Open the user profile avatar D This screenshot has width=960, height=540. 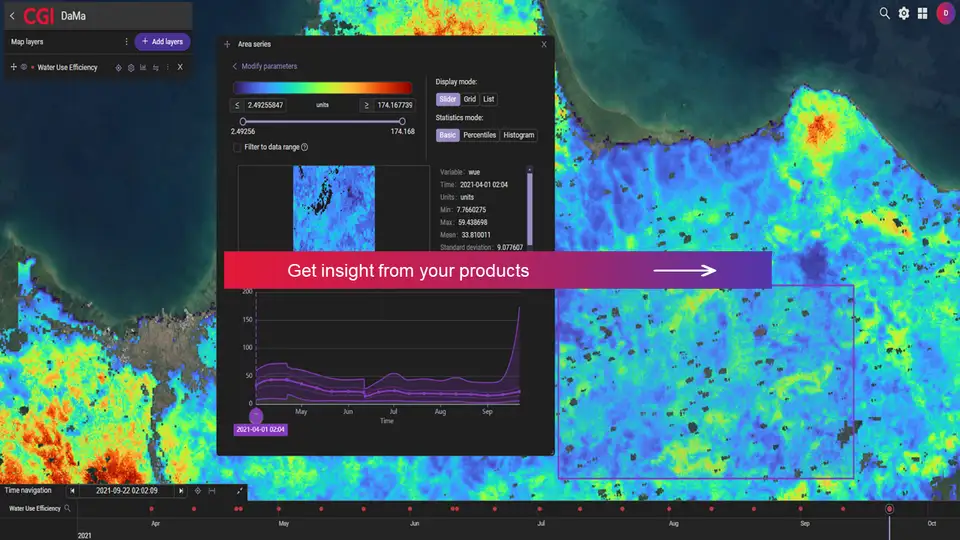coord(945,14)
